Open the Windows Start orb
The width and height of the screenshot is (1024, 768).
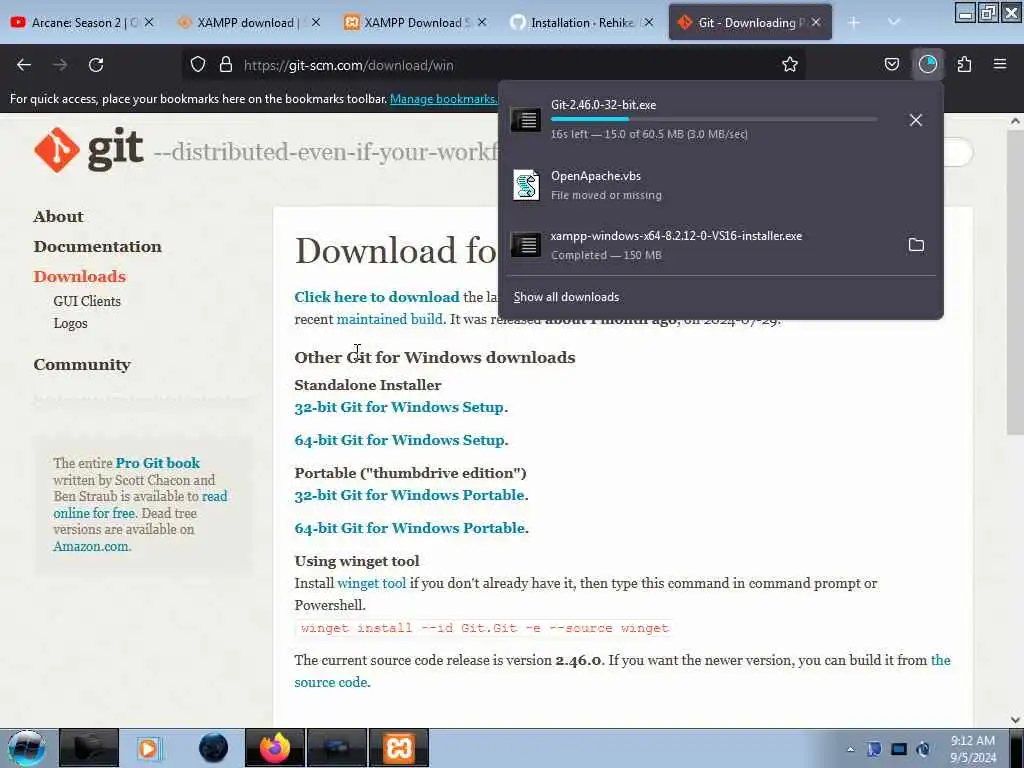(x=27, y=748)
